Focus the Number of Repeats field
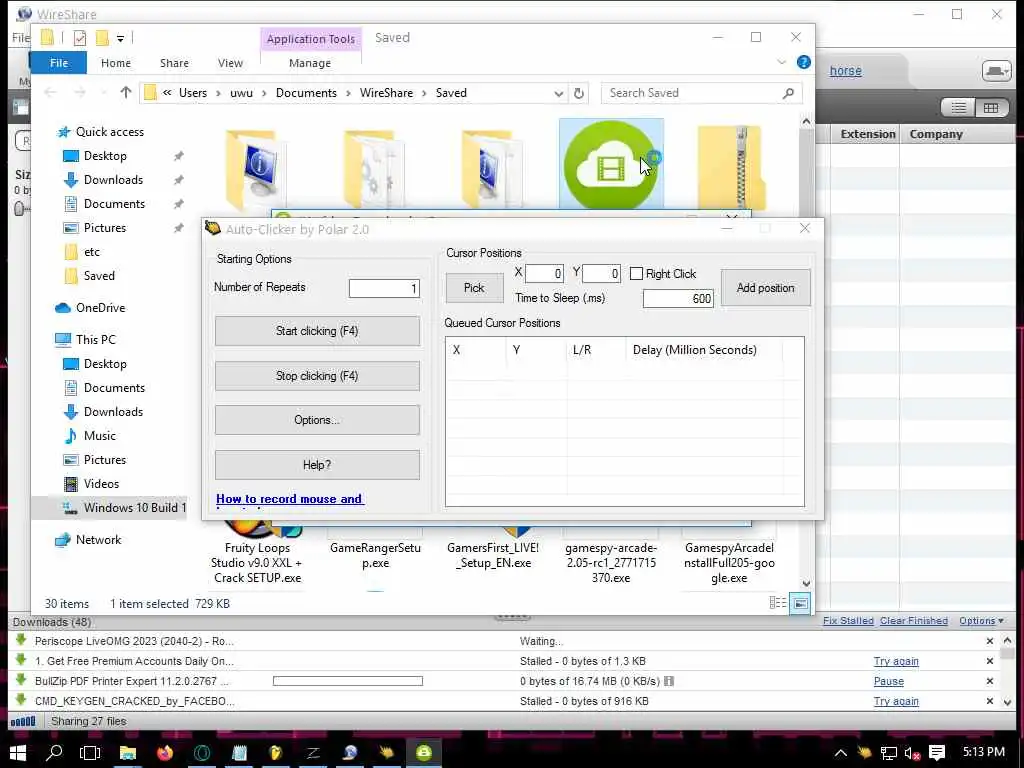1024x768 pixels. point(384,289)
